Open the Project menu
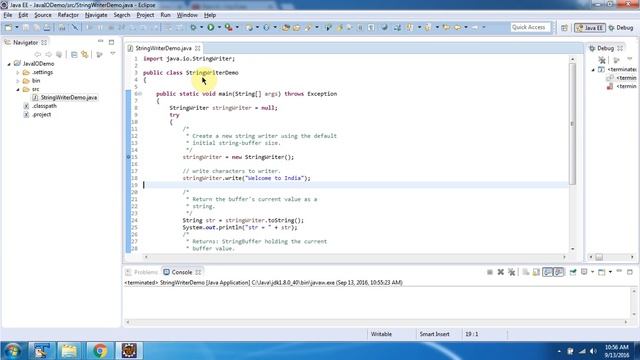The image size is (640, 360). point(145,15)
